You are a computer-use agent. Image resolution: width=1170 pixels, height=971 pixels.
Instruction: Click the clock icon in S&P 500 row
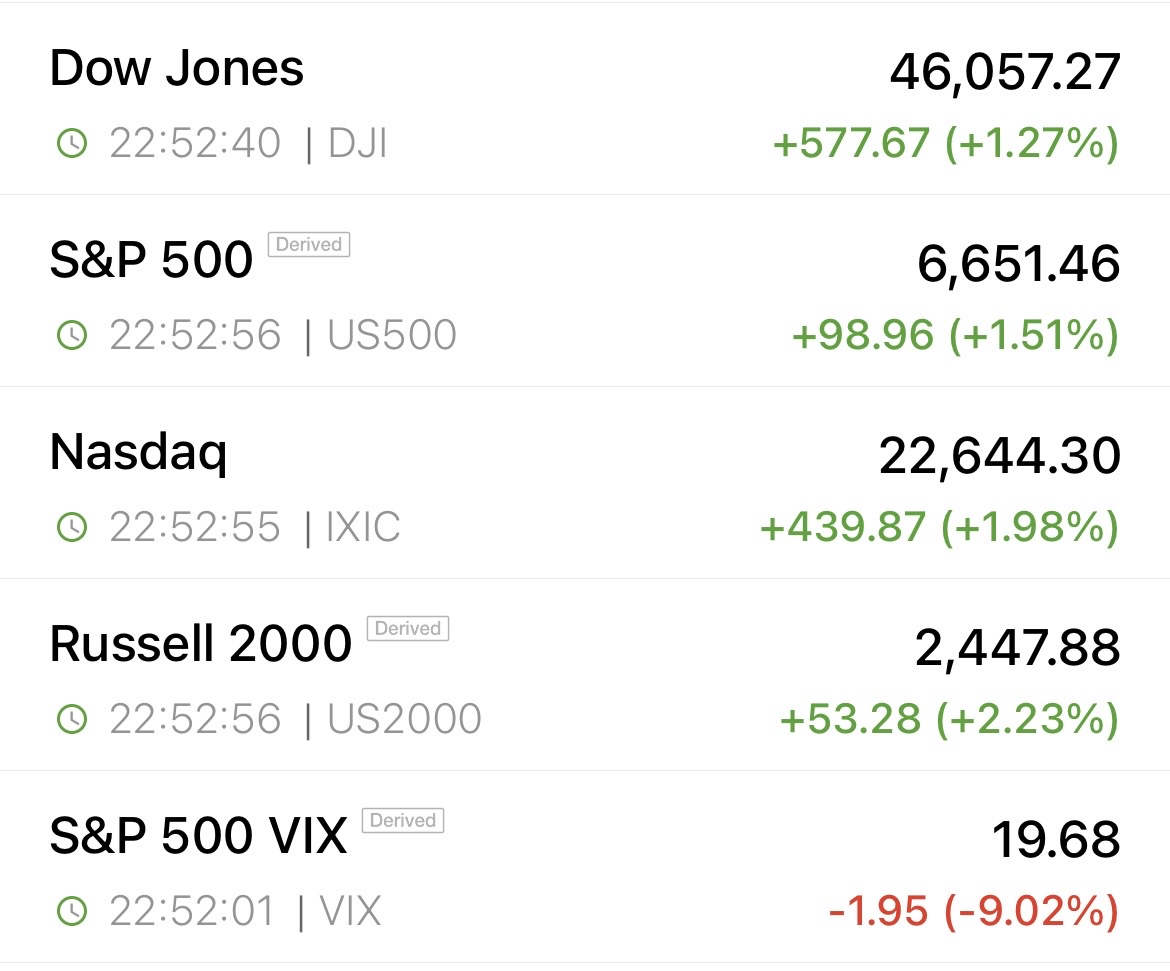pyautogui.click(x=72, y=336)
